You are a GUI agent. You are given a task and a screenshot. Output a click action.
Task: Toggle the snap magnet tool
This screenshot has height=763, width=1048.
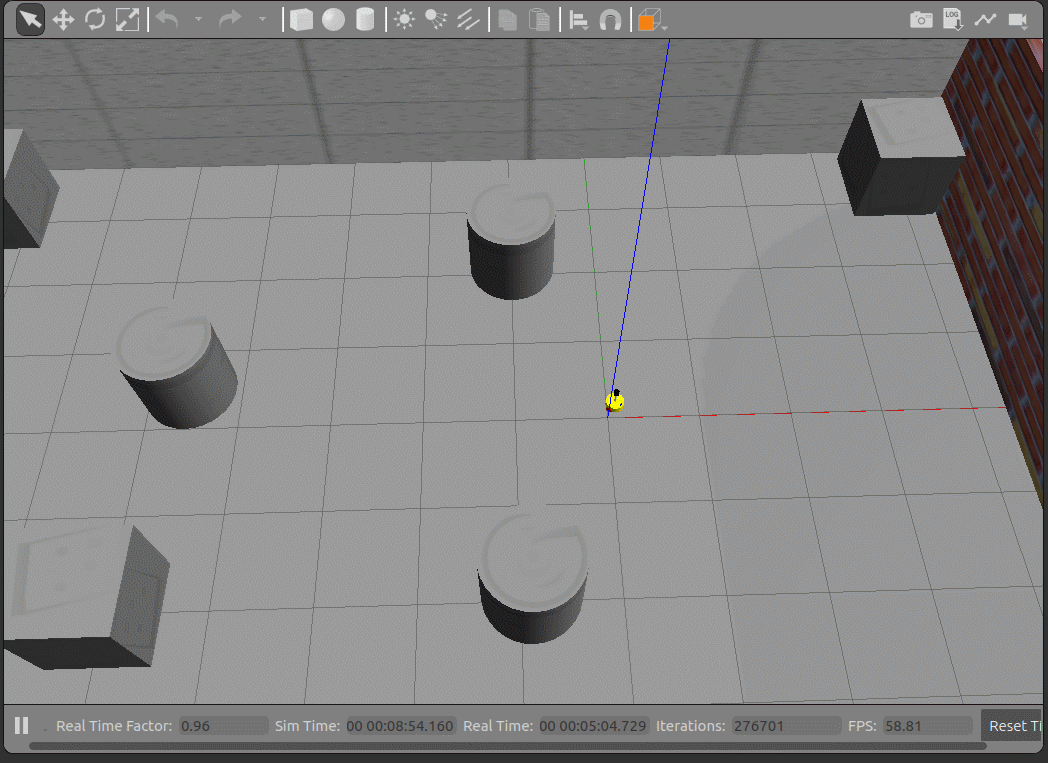point(609,20)
